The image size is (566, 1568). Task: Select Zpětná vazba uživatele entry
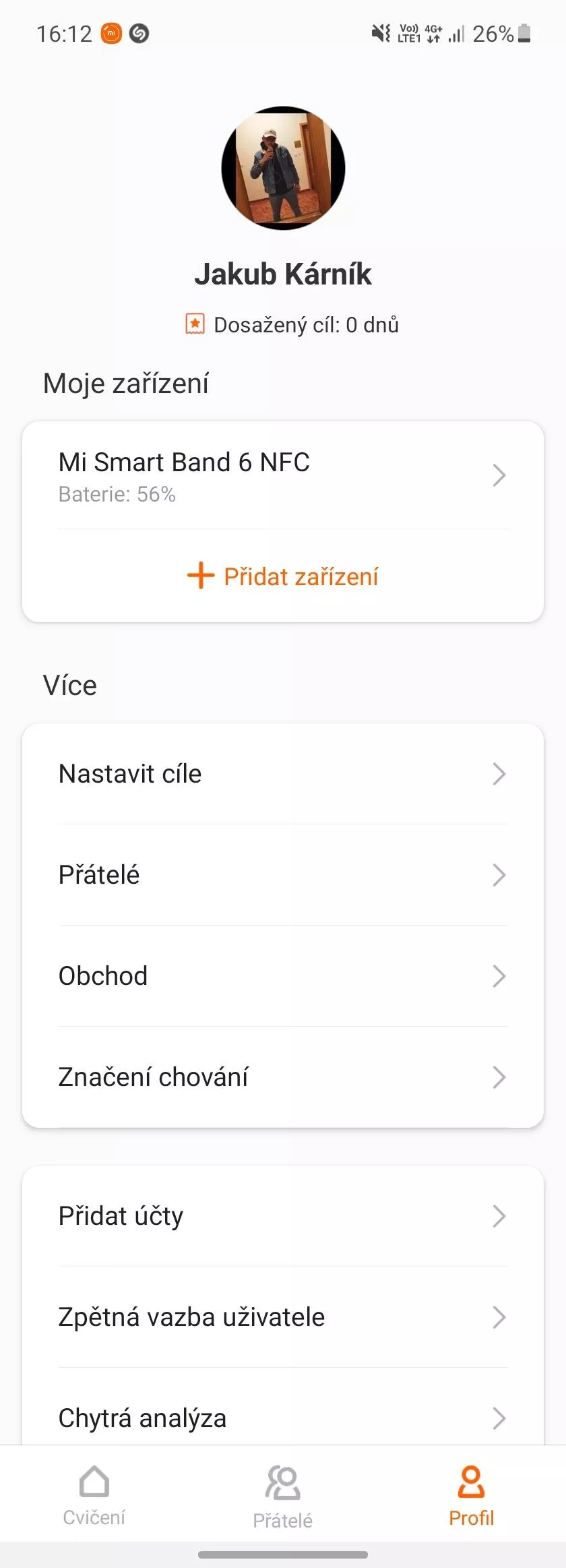point(283,1317)
